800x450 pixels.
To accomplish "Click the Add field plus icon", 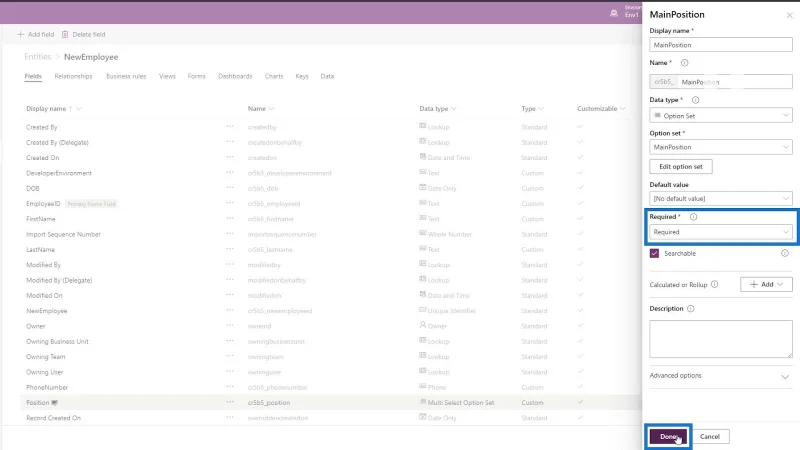I will pyautogui.click(x=20, y=34).
